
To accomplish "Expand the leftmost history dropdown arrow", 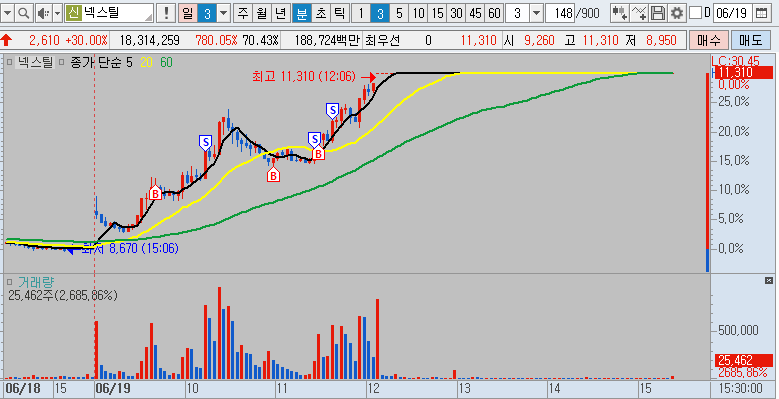I will click(x=7, y=13).
